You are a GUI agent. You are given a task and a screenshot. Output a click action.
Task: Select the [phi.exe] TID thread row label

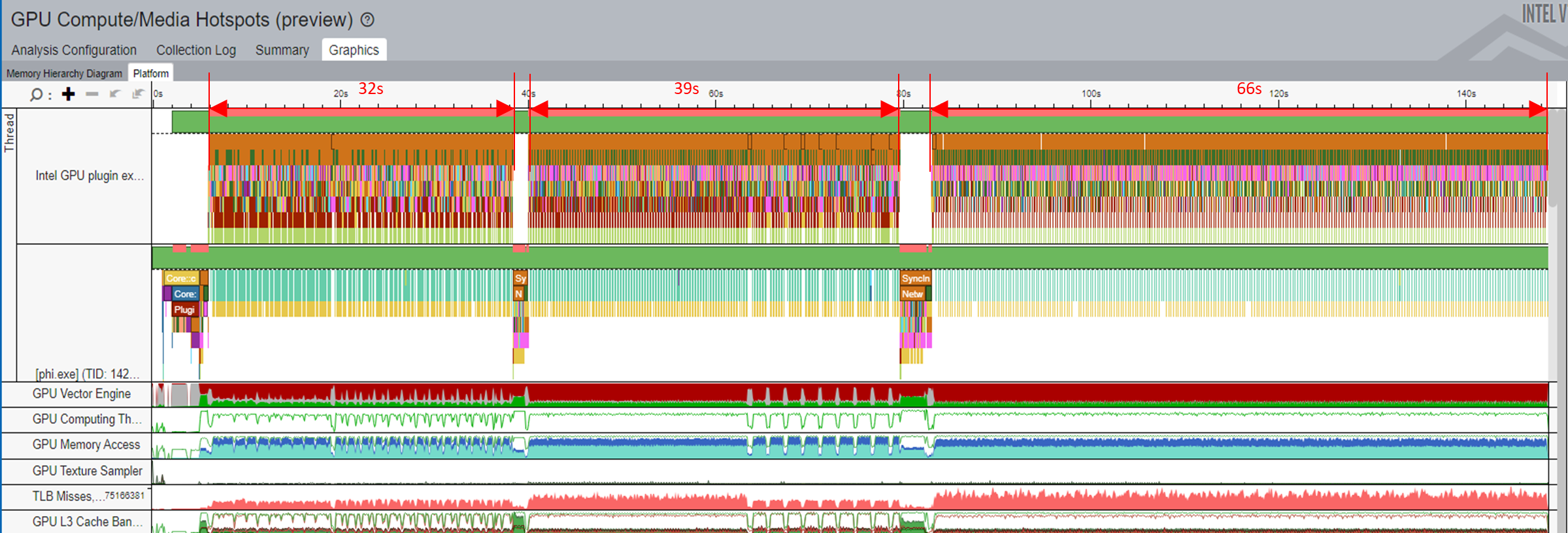(x=87, y=374)
